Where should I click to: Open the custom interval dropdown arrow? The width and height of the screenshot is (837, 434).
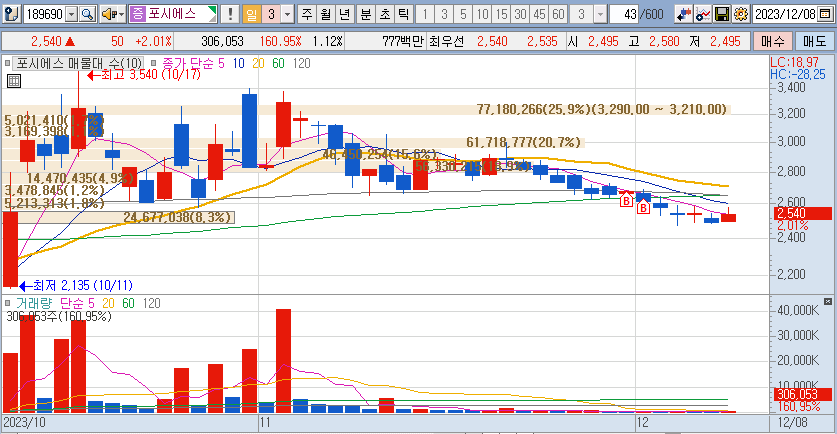[x=601, y=14]
